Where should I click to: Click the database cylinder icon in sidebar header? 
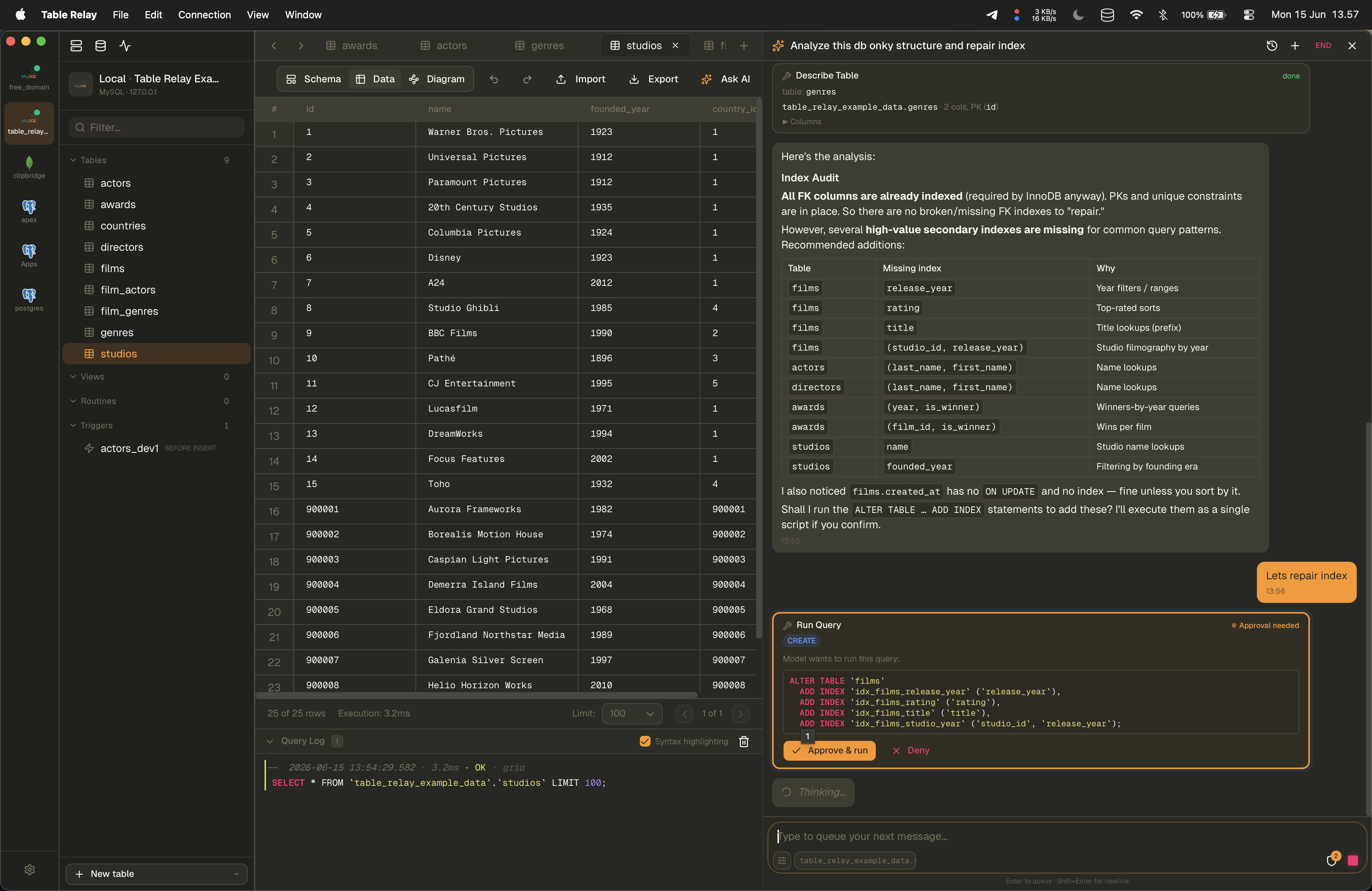click(x=100, y=45)
